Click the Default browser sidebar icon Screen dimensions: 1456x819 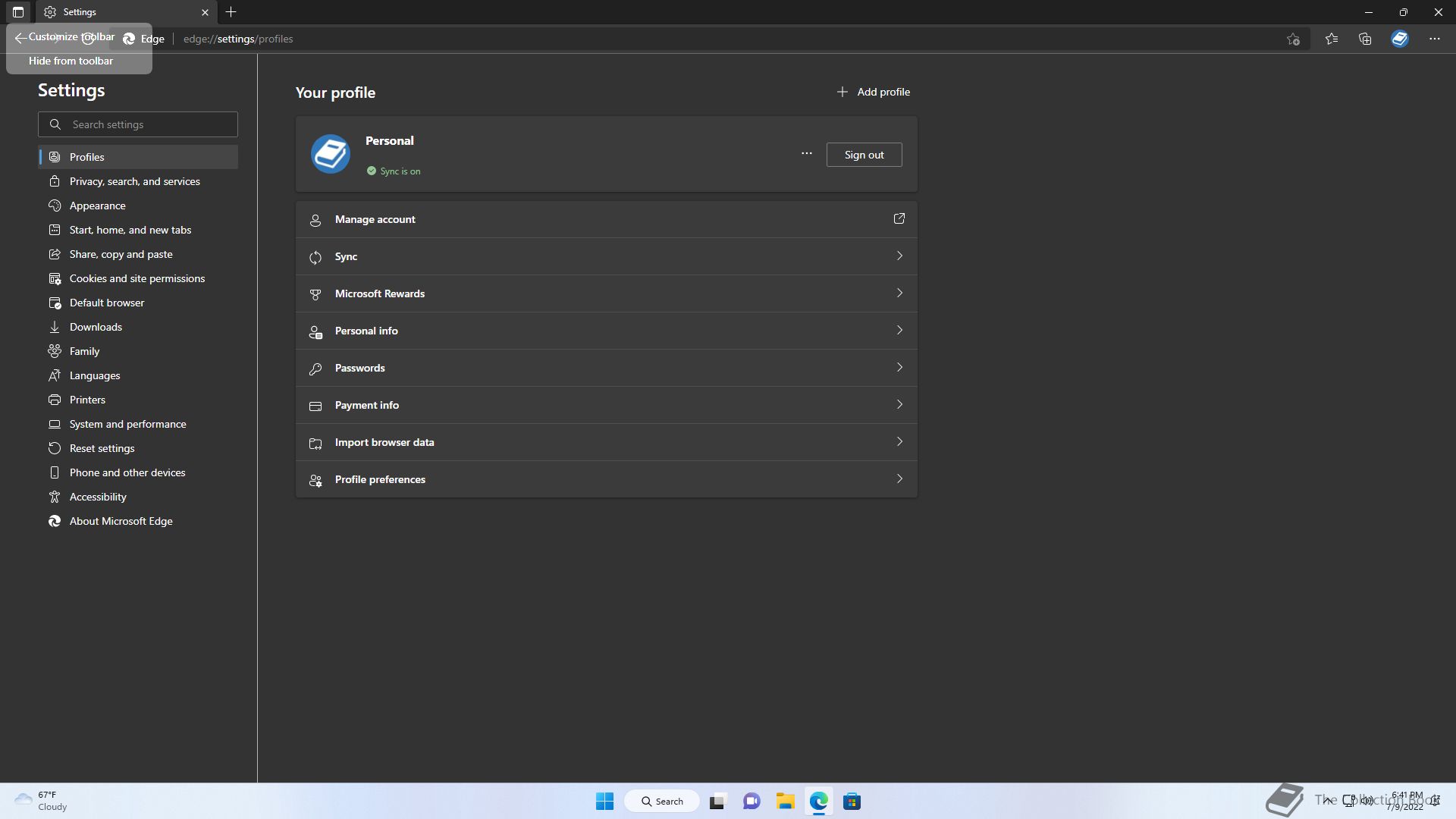click(x=55, y=303)
